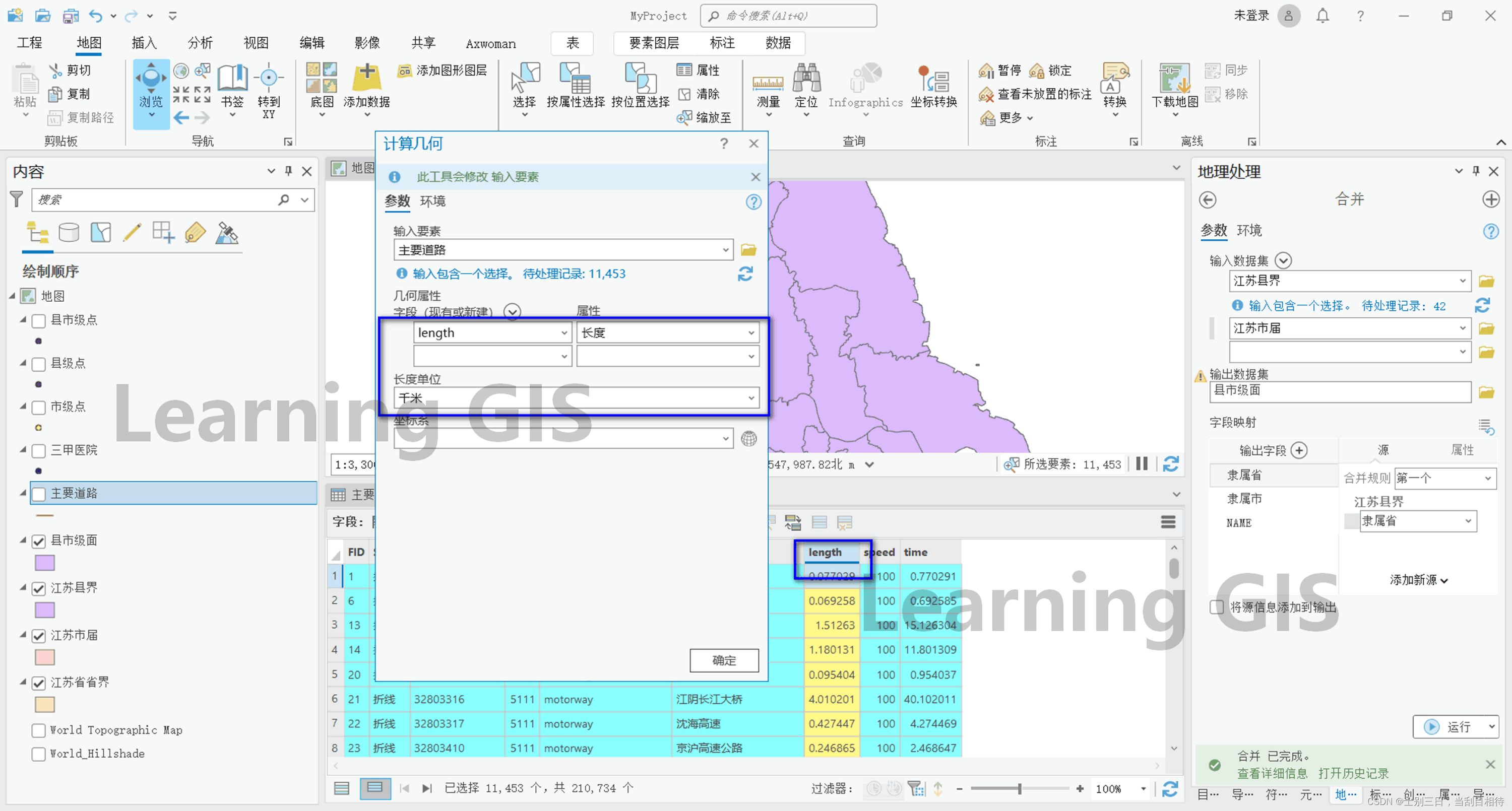
Task: Open the 环境 tab in 计算几何 dialog
Action: point(432,201)
